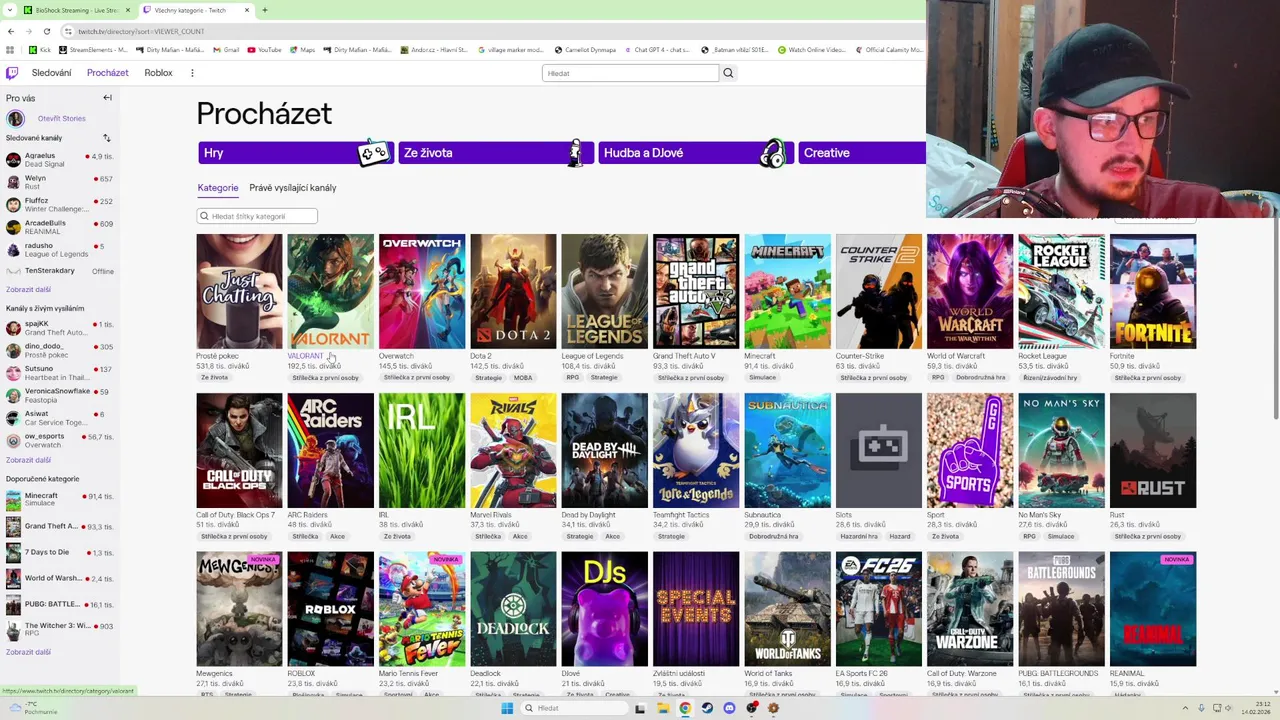Open the Creative category banner
This screenshot has height=720, width=1280.
tap(862, 153)
